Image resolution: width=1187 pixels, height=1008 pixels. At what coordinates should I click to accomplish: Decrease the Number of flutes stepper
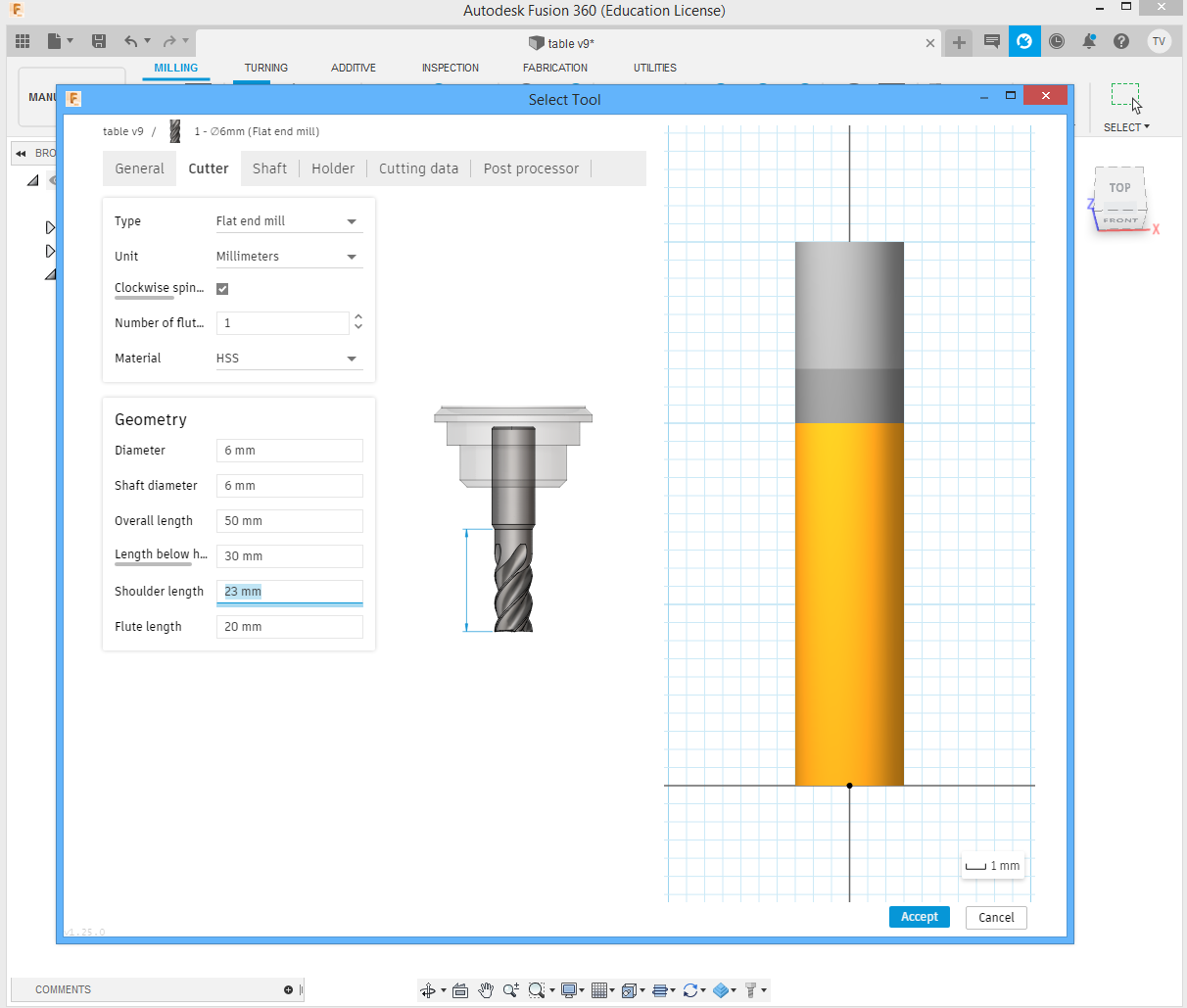[x=358, y=327]
